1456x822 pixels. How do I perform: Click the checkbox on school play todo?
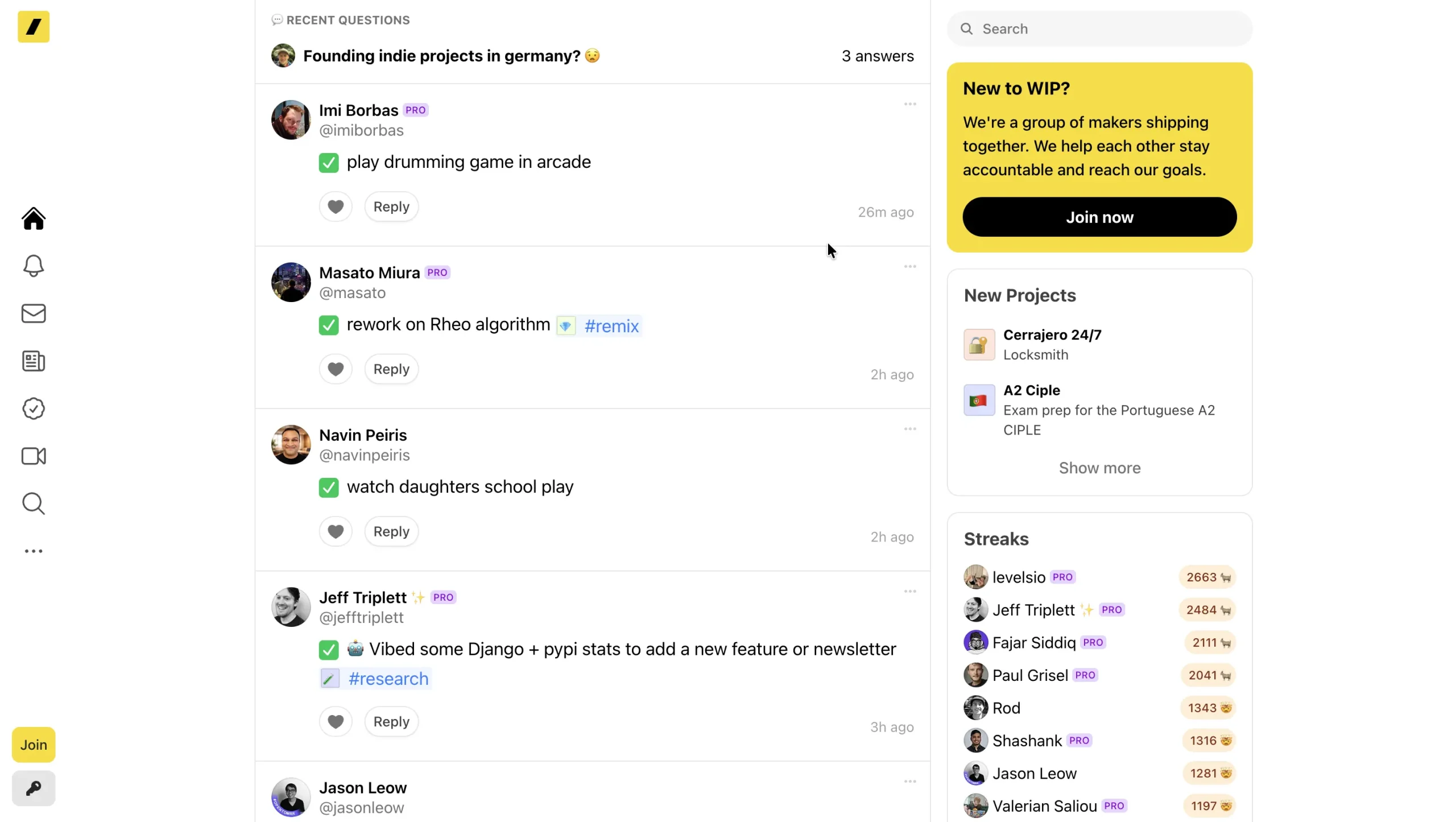click(x=329, y=488)
